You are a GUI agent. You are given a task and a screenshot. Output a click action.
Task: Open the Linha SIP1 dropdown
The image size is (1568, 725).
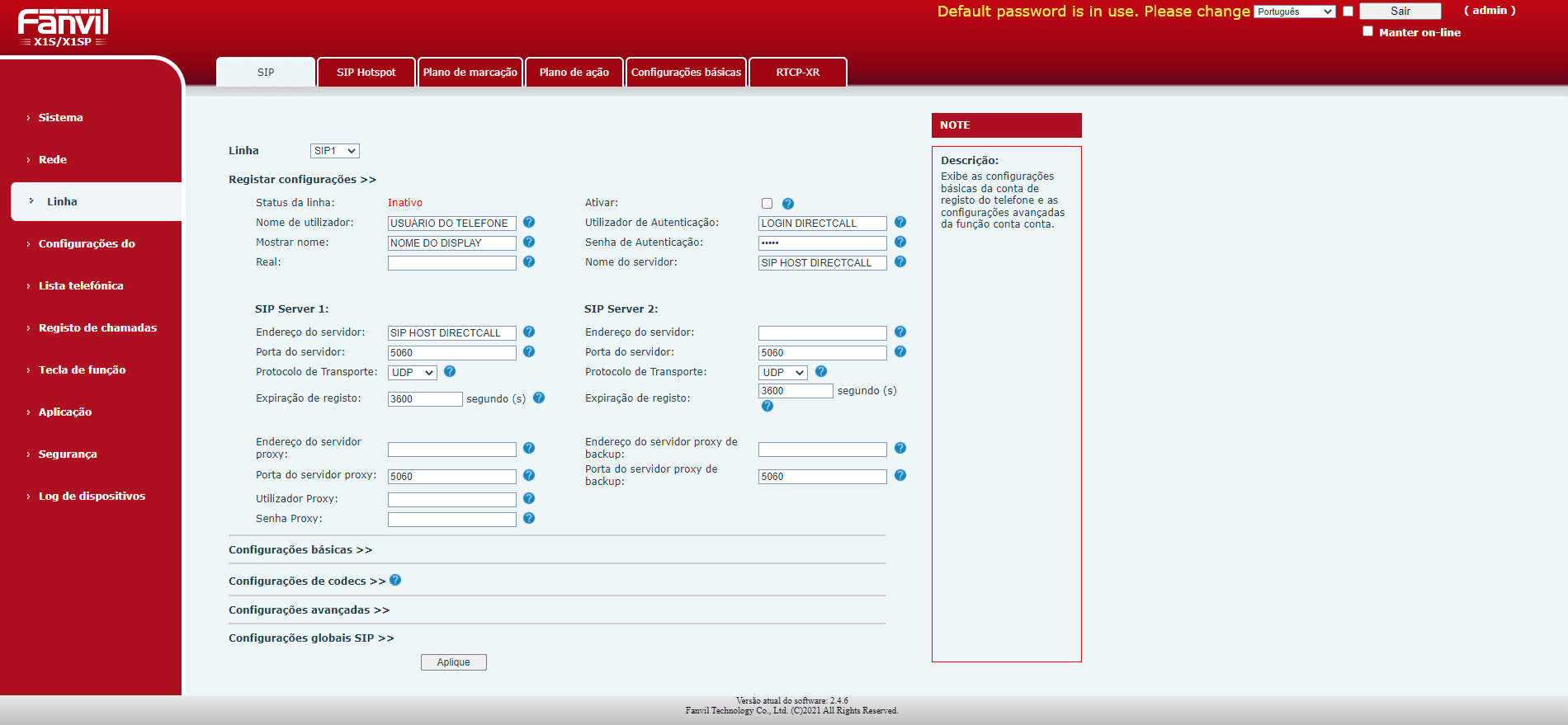coord(335,151)
